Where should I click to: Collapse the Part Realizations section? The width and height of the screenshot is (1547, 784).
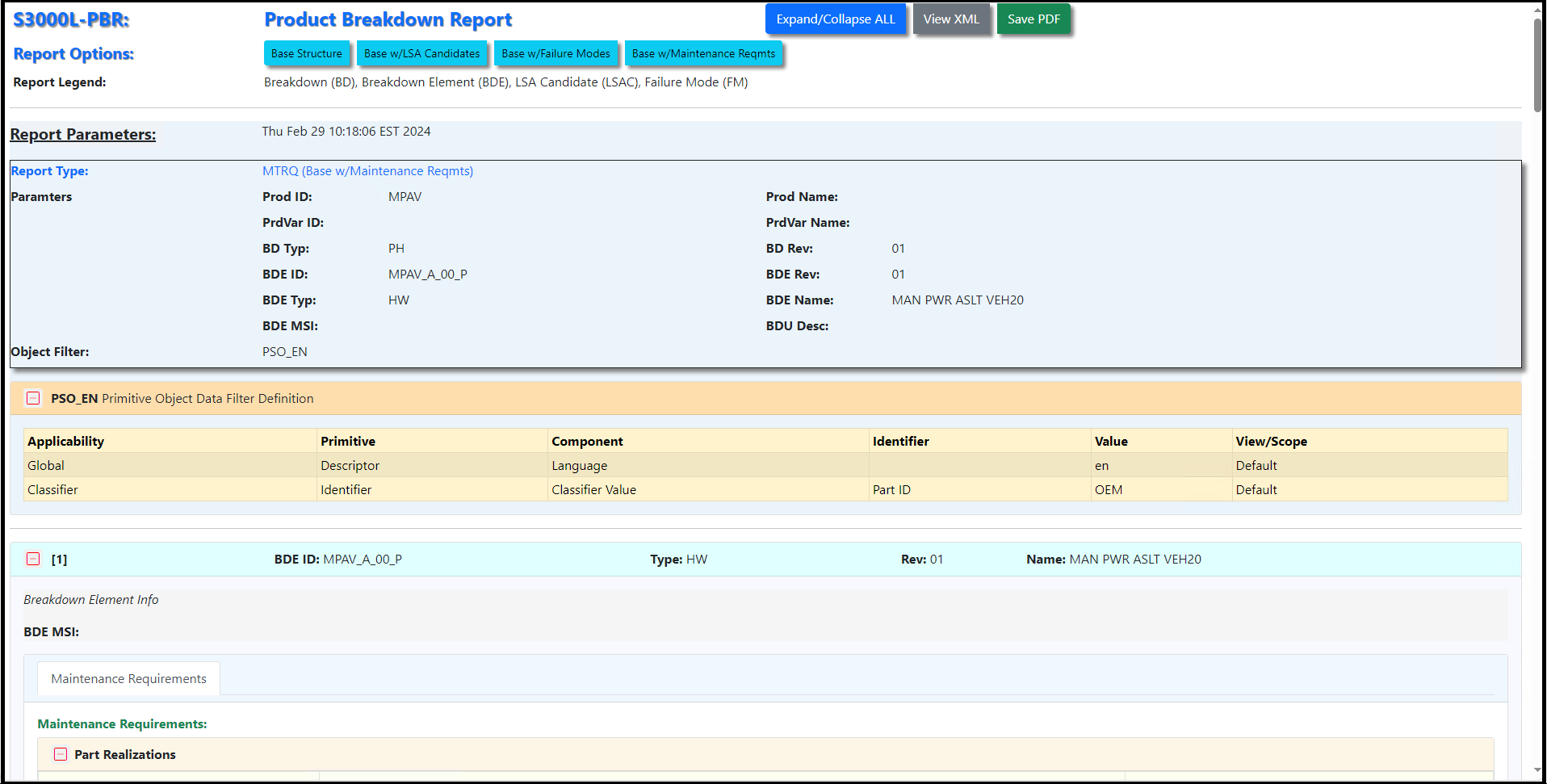pyautogui.click(x=61, y=754)
